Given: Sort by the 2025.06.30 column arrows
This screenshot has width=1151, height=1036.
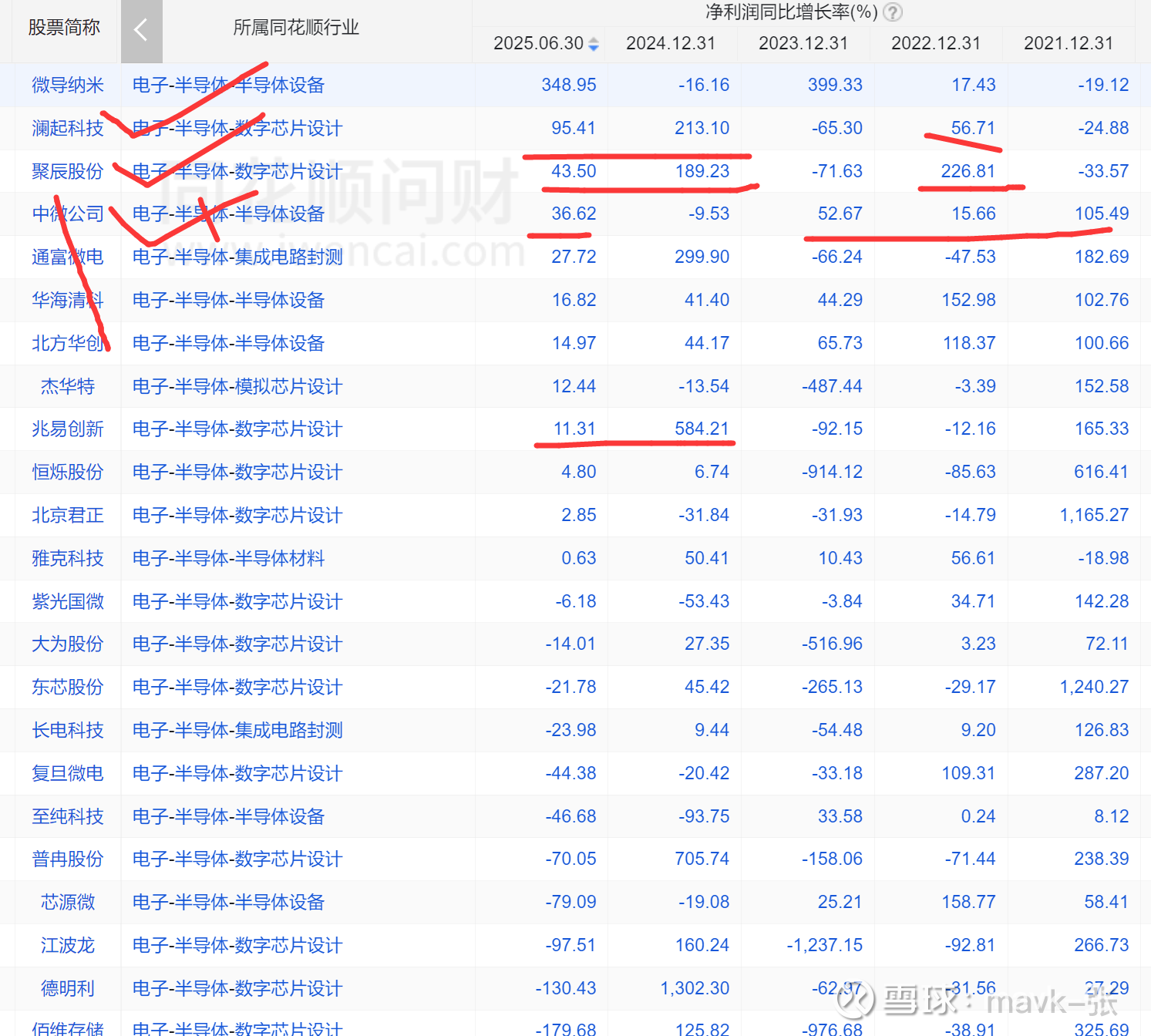Looking at the screenshot, I should [594, 44].
